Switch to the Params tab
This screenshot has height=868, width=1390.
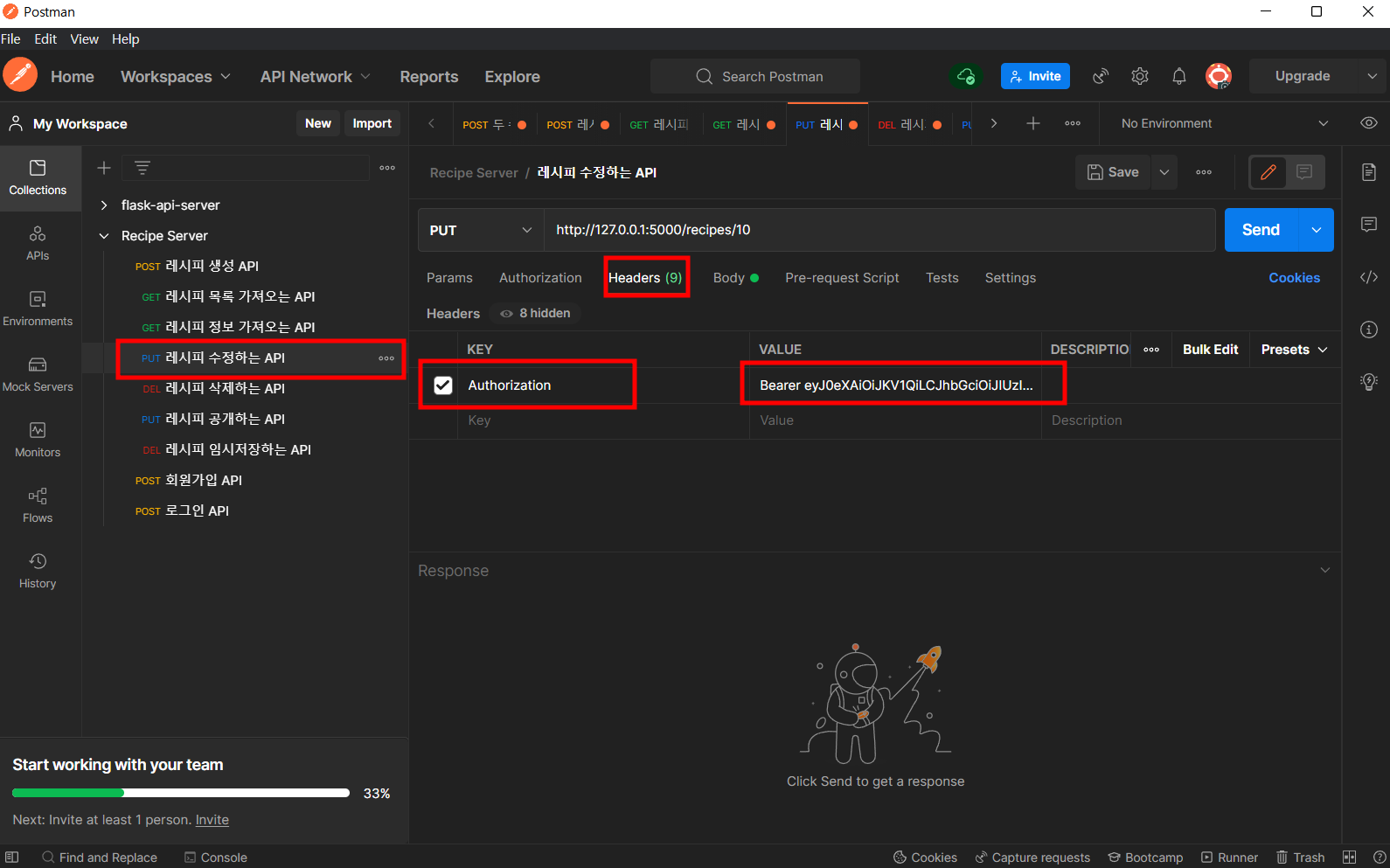point(449,278)
